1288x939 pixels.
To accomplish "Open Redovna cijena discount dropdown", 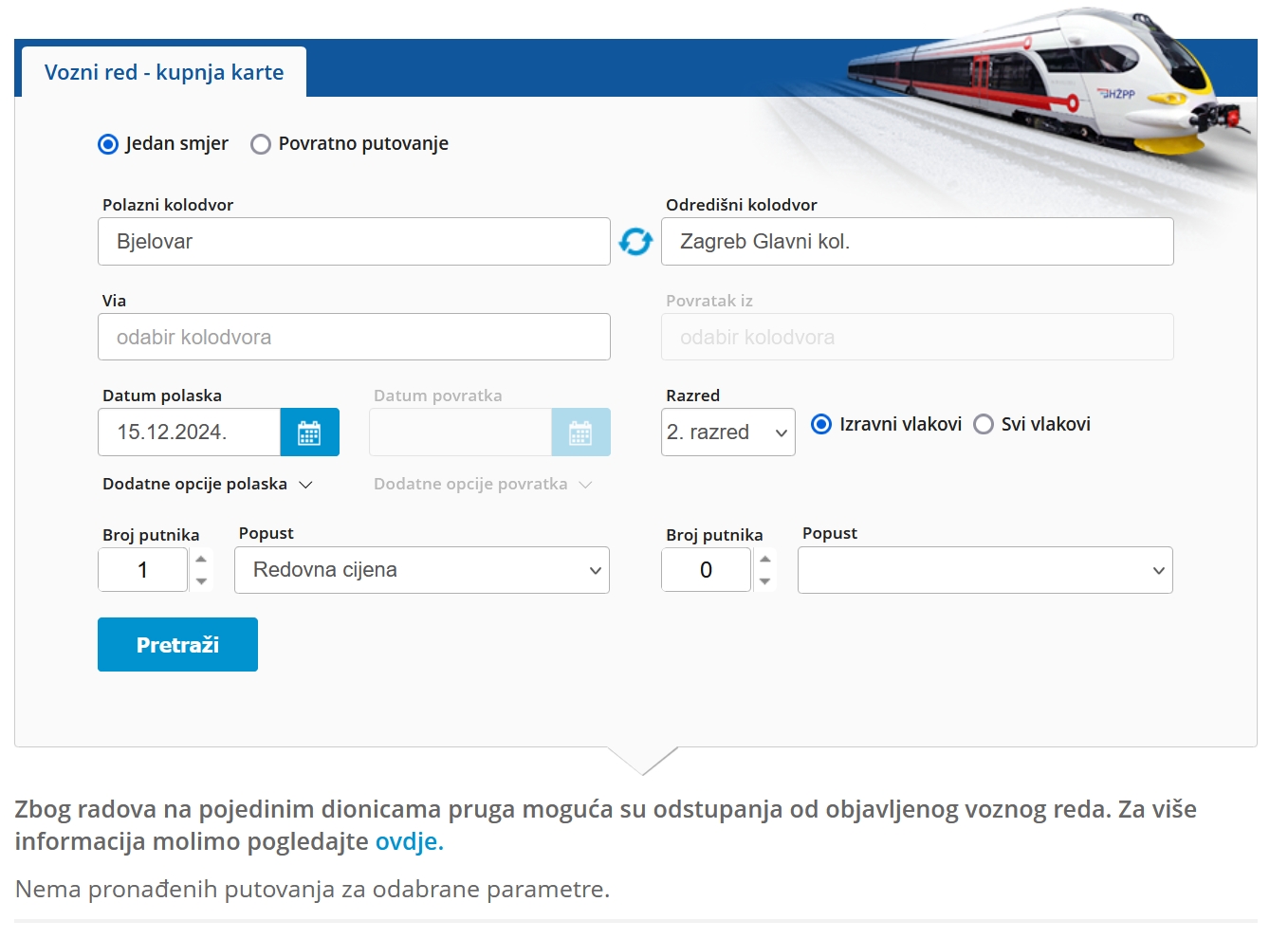I will point(422,570).
